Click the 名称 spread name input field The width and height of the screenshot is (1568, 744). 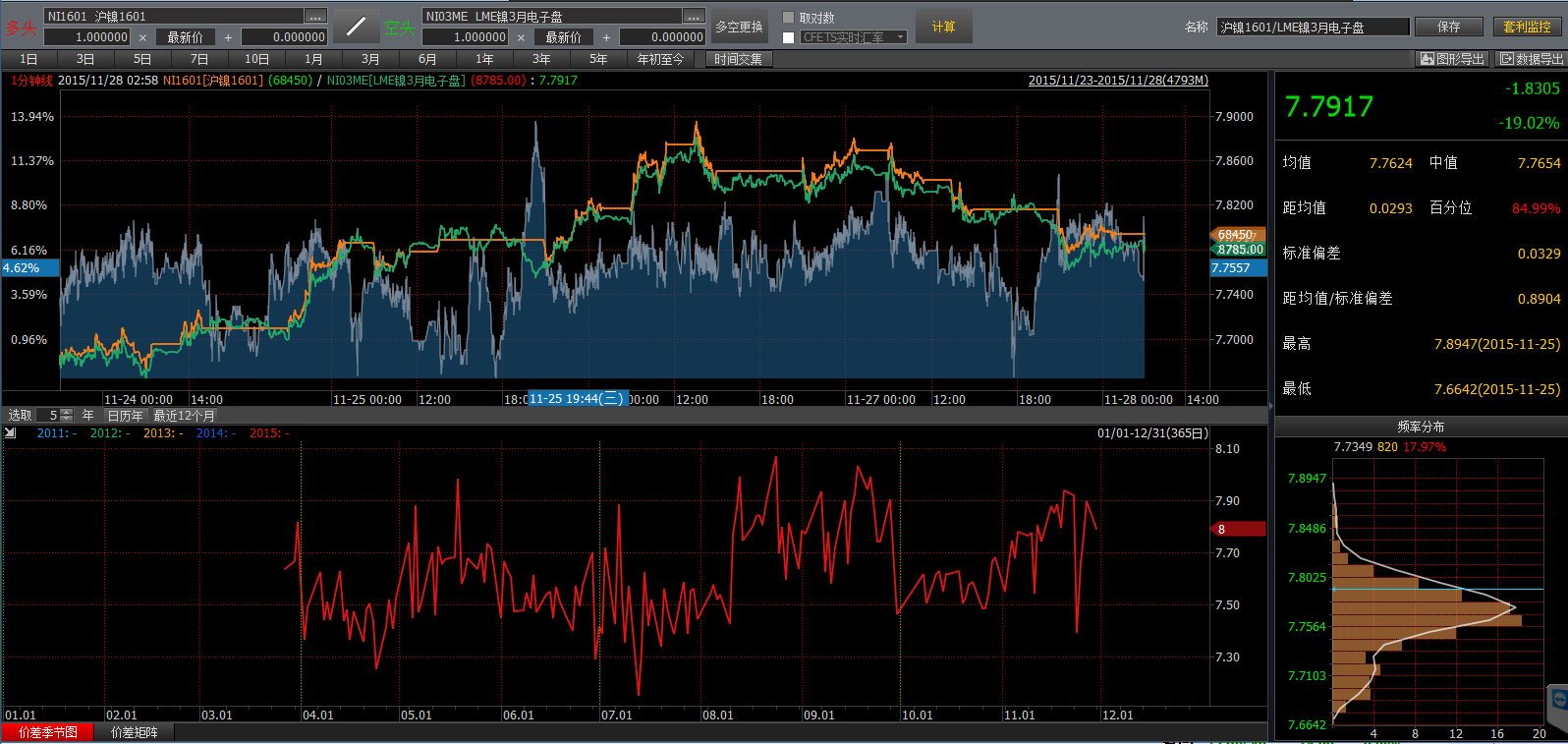pos(1313,27)
